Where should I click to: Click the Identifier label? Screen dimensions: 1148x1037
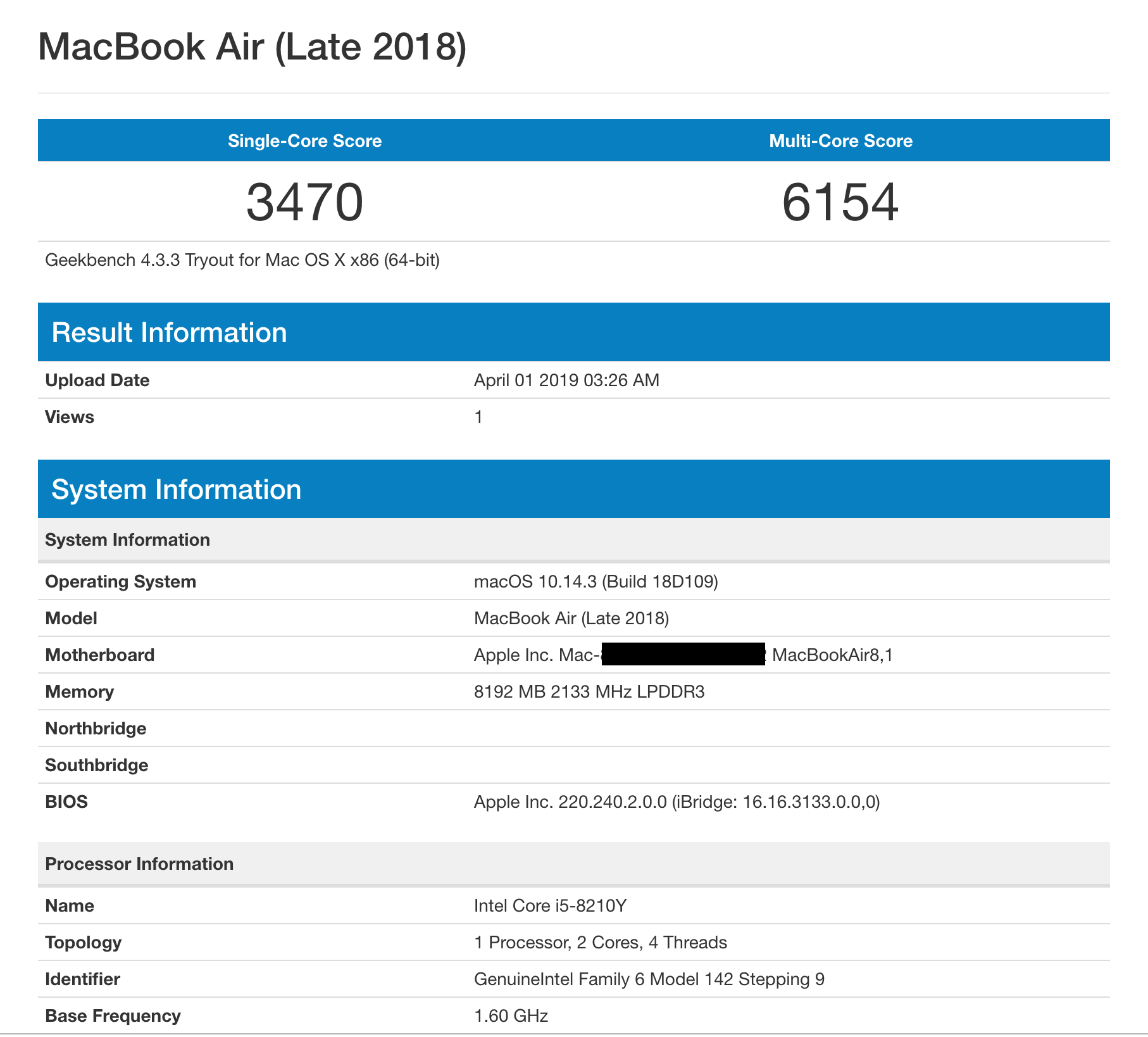coord(82,979)
